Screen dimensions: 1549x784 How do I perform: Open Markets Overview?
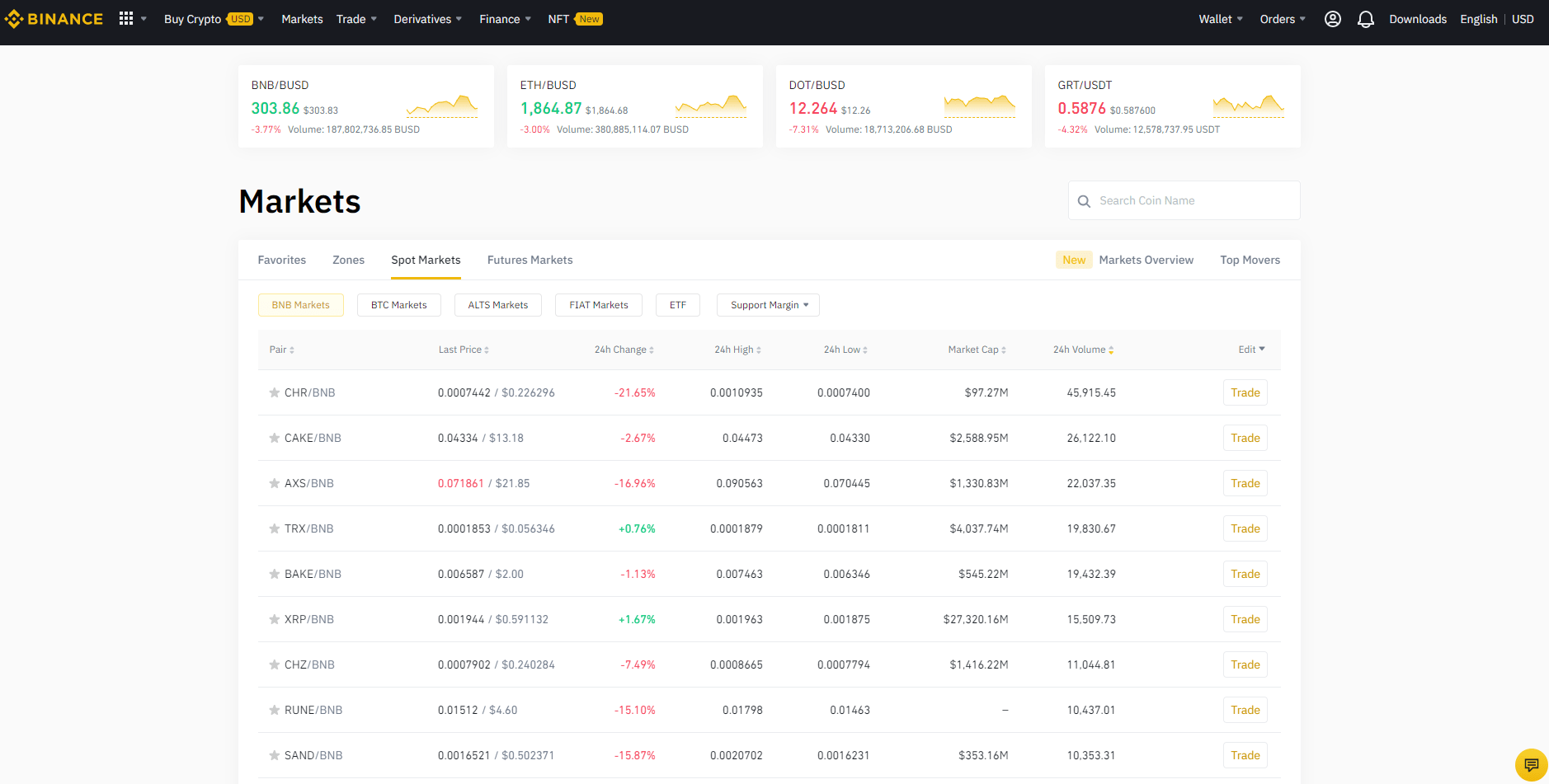click(x=1146, y=260)
